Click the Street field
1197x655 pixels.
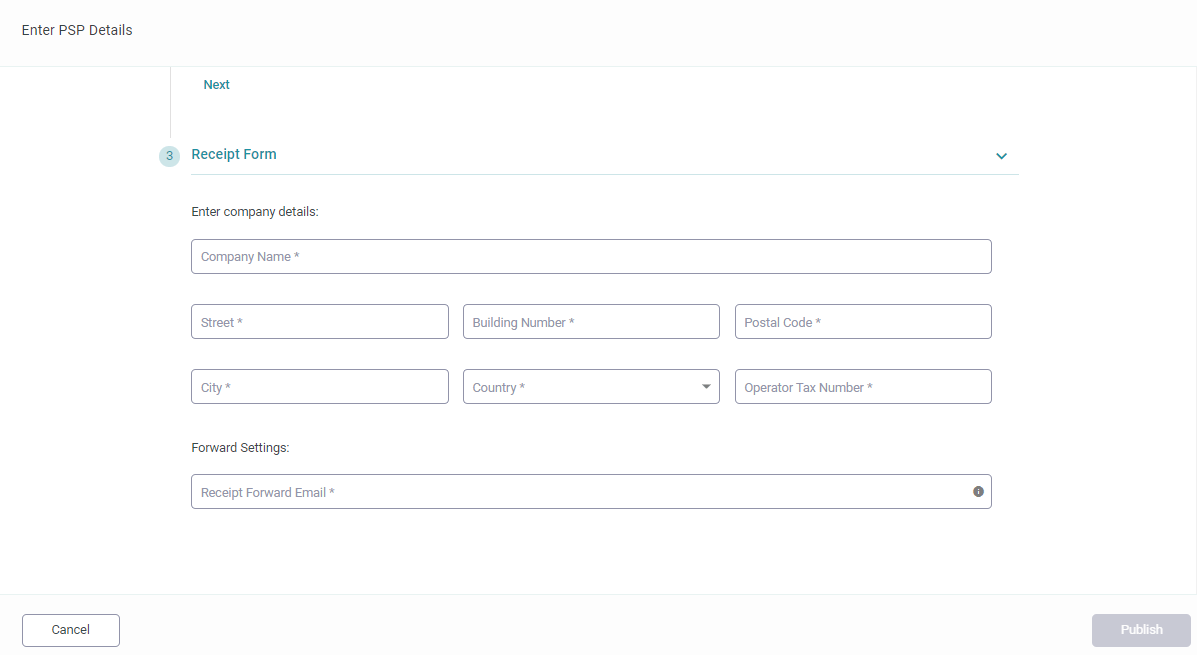(319, 321)
